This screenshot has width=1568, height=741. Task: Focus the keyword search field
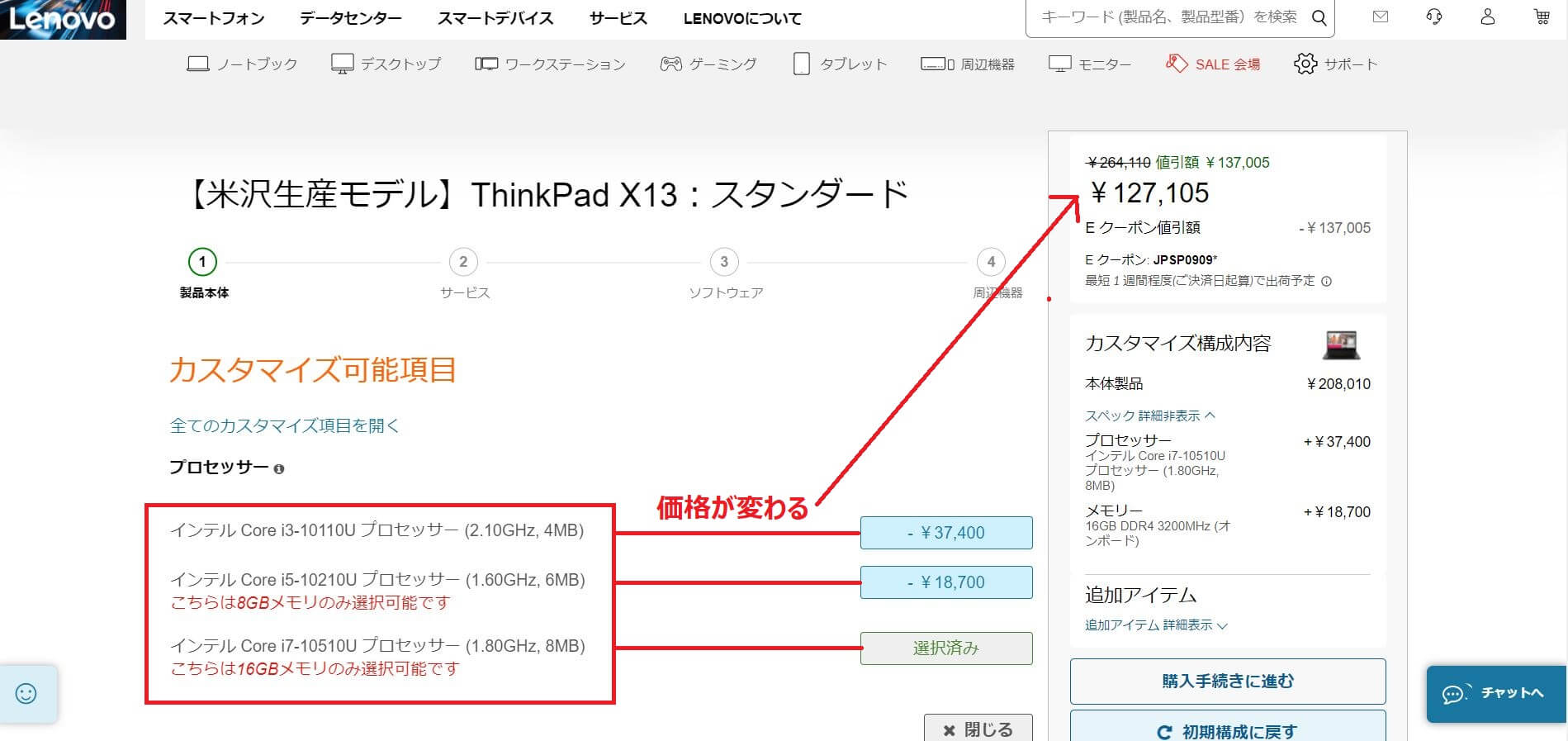[x=1168, y=17]
